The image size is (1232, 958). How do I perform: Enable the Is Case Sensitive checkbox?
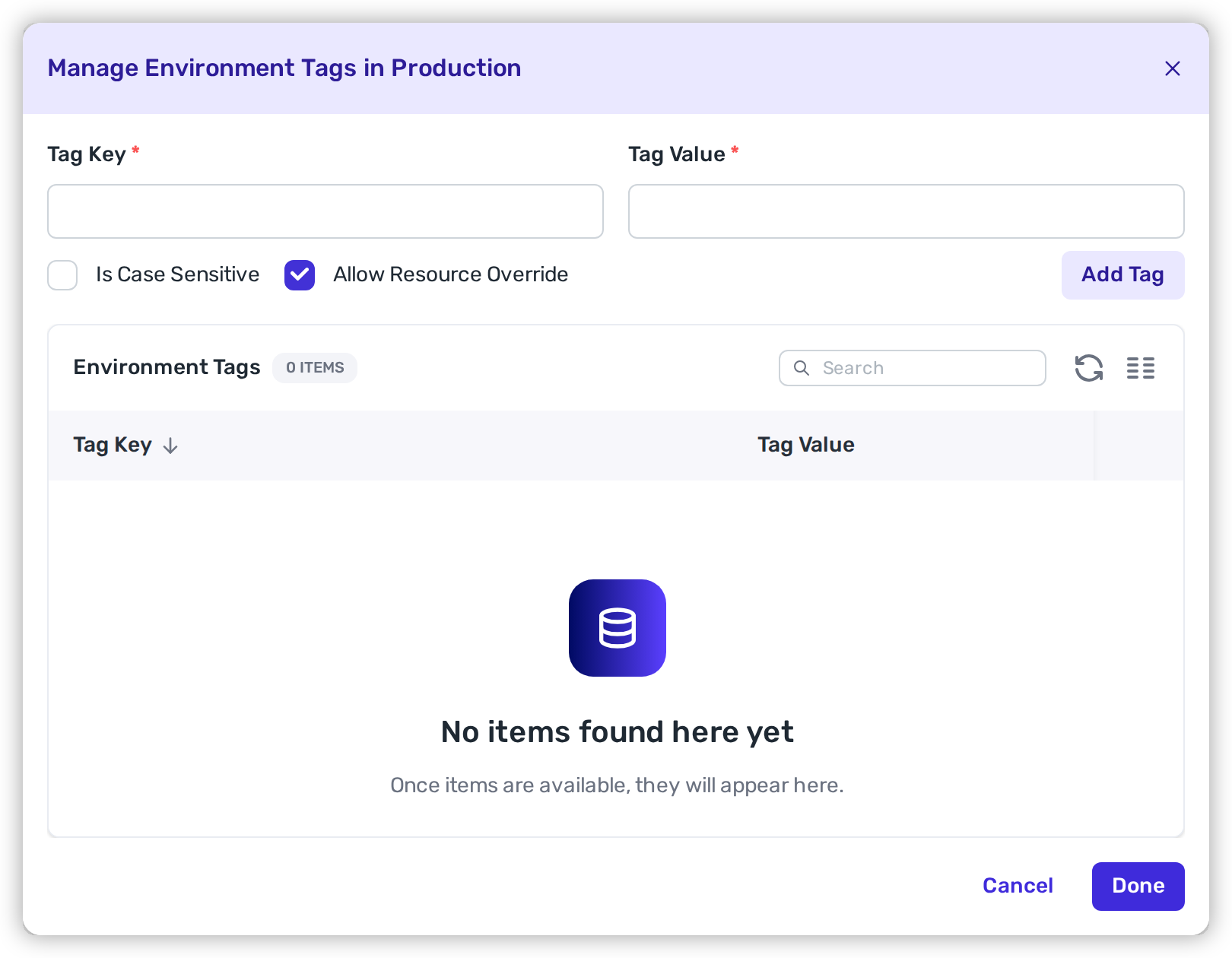[62, 275]
